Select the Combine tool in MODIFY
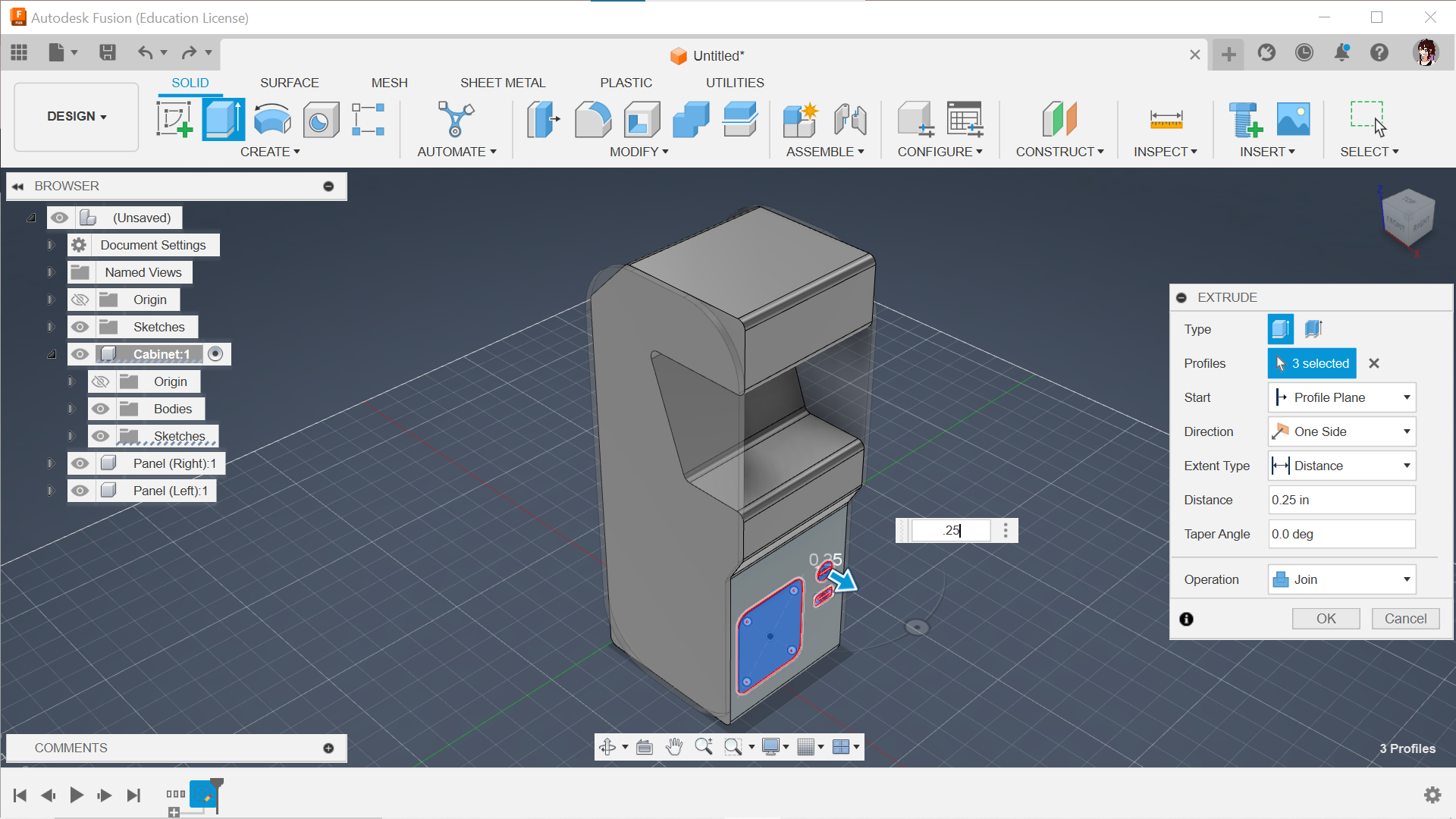 click(x=692, y=118)
